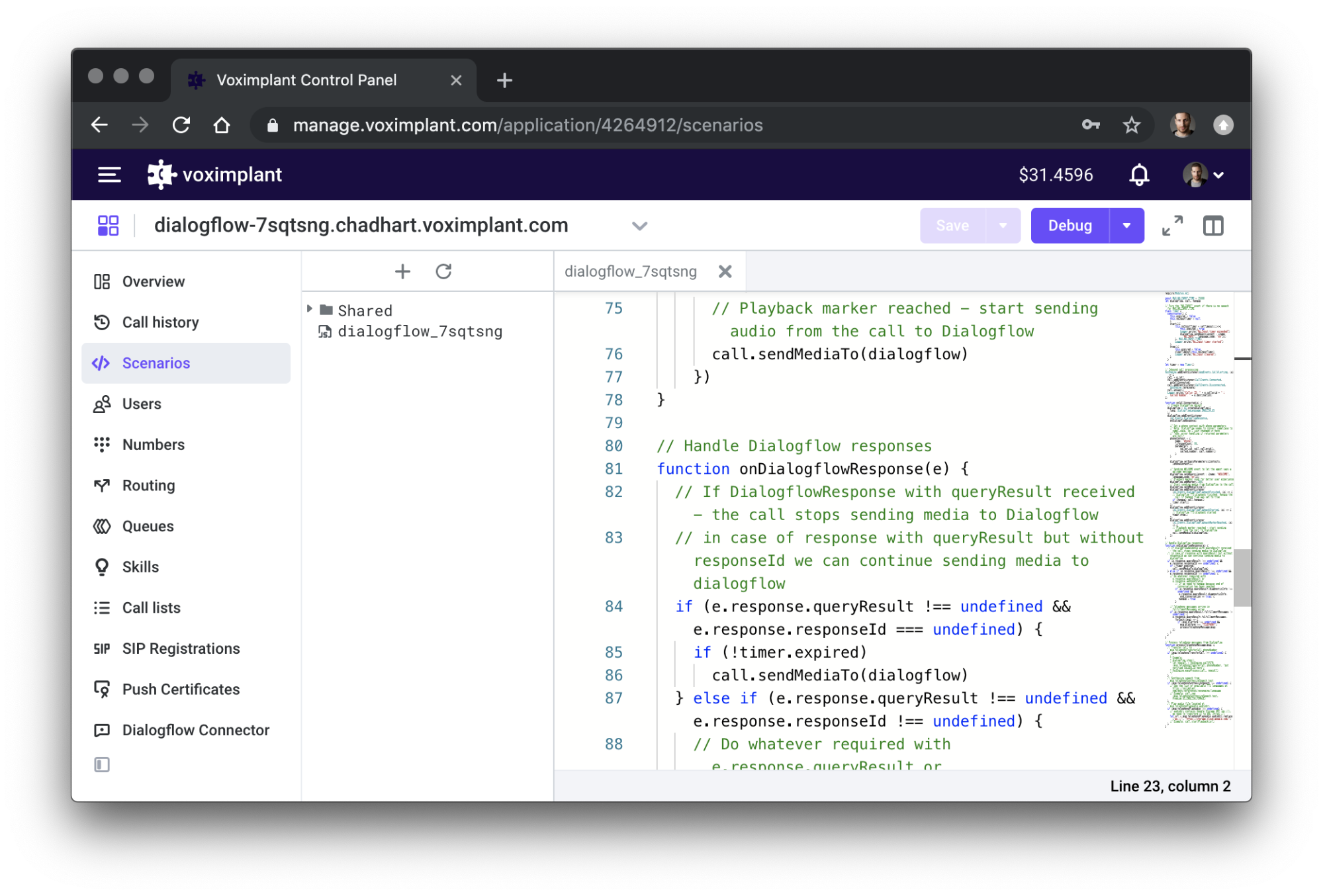Screen dimensions: 1323x896
Task: Click the account balance $31.4596
Action: coord(1056,175)
